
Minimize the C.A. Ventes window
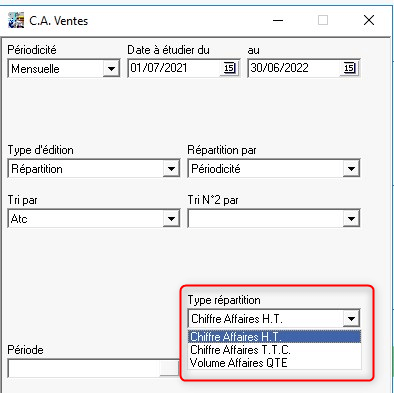278,21
